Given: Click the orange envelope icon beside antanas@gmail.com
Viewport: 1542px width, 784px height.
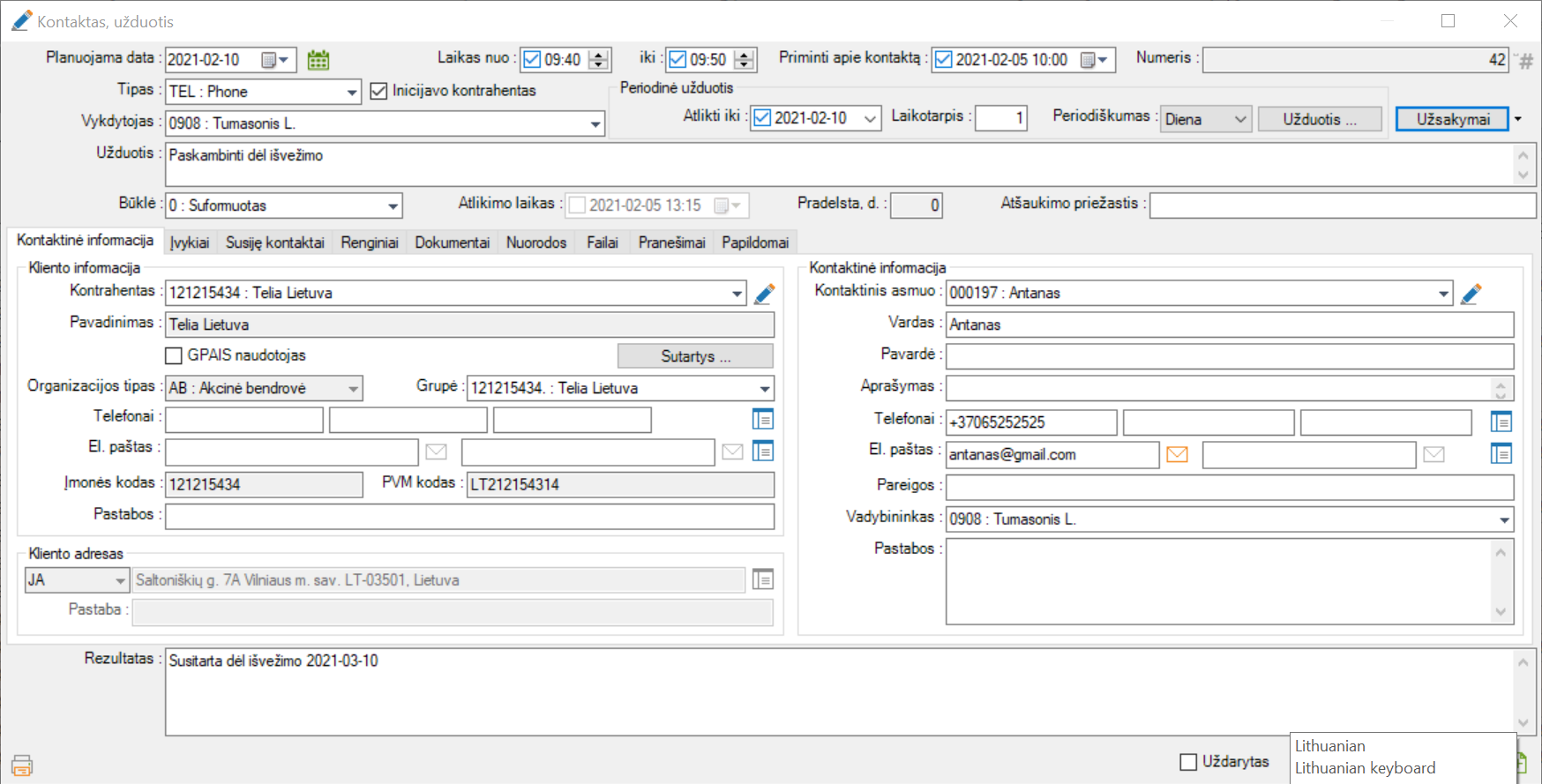Looking at the screenshot, I should click(1177, 454).
